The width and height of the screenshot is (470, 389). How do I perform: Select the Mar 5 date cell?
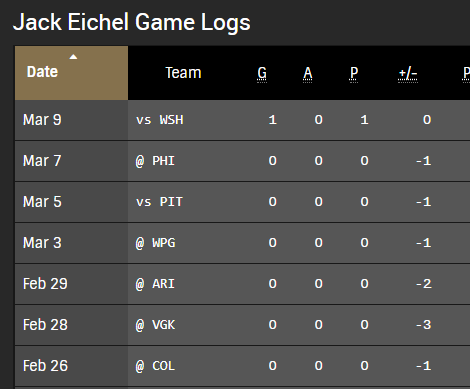pyautogui.click(x=42, y=202)
